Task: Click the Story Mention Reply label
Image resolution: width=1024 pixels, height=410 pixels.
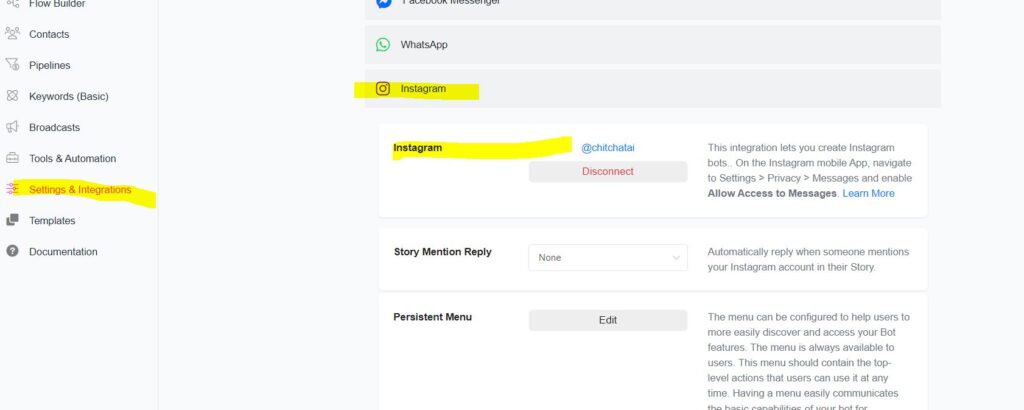Action: click(x=443, y=252)
